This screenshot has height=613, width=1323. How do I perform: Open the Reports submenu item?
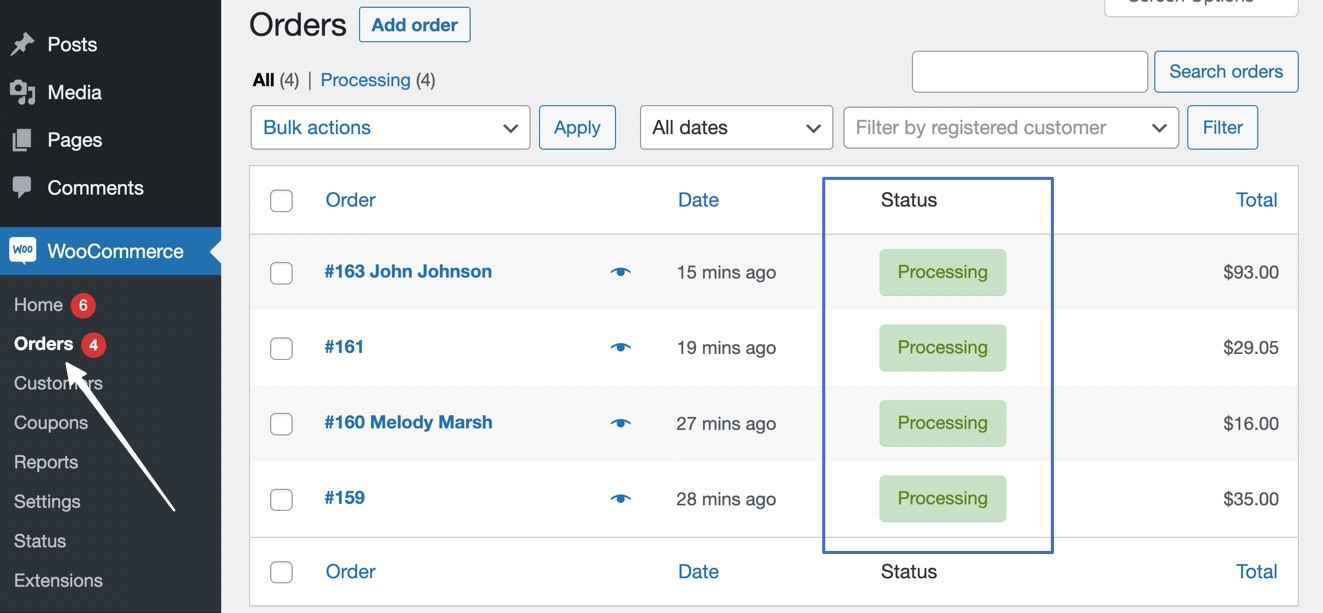[46, 462]
